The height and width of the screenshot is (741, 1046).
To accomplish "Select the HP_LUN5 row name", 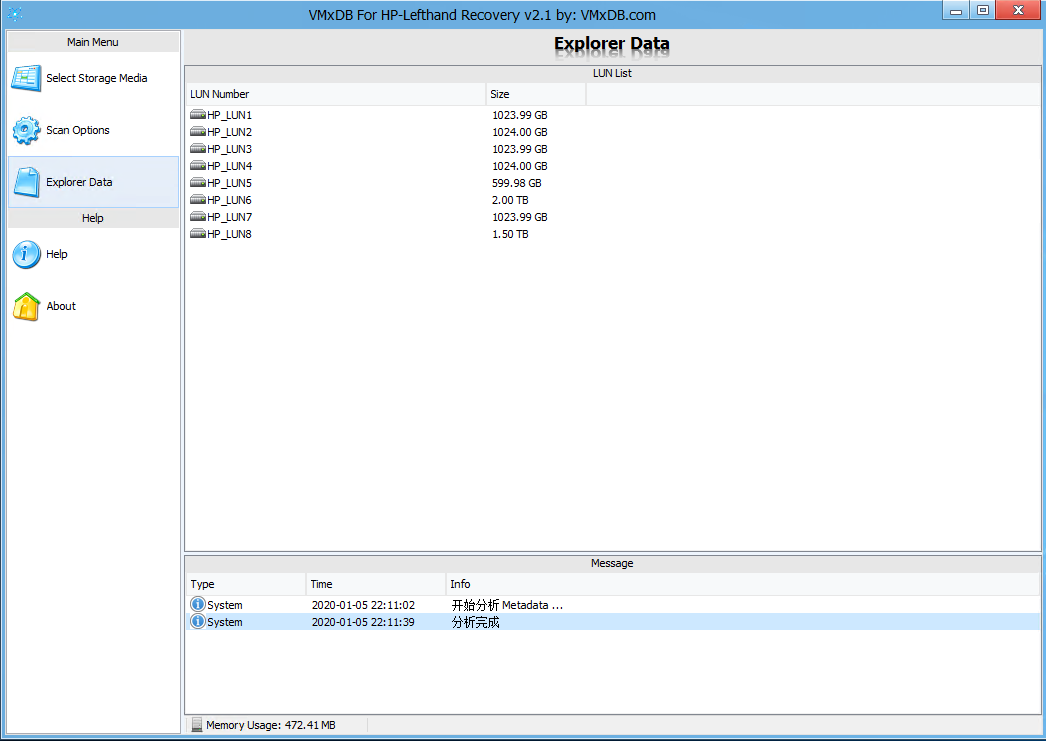I will pos(229,183).
